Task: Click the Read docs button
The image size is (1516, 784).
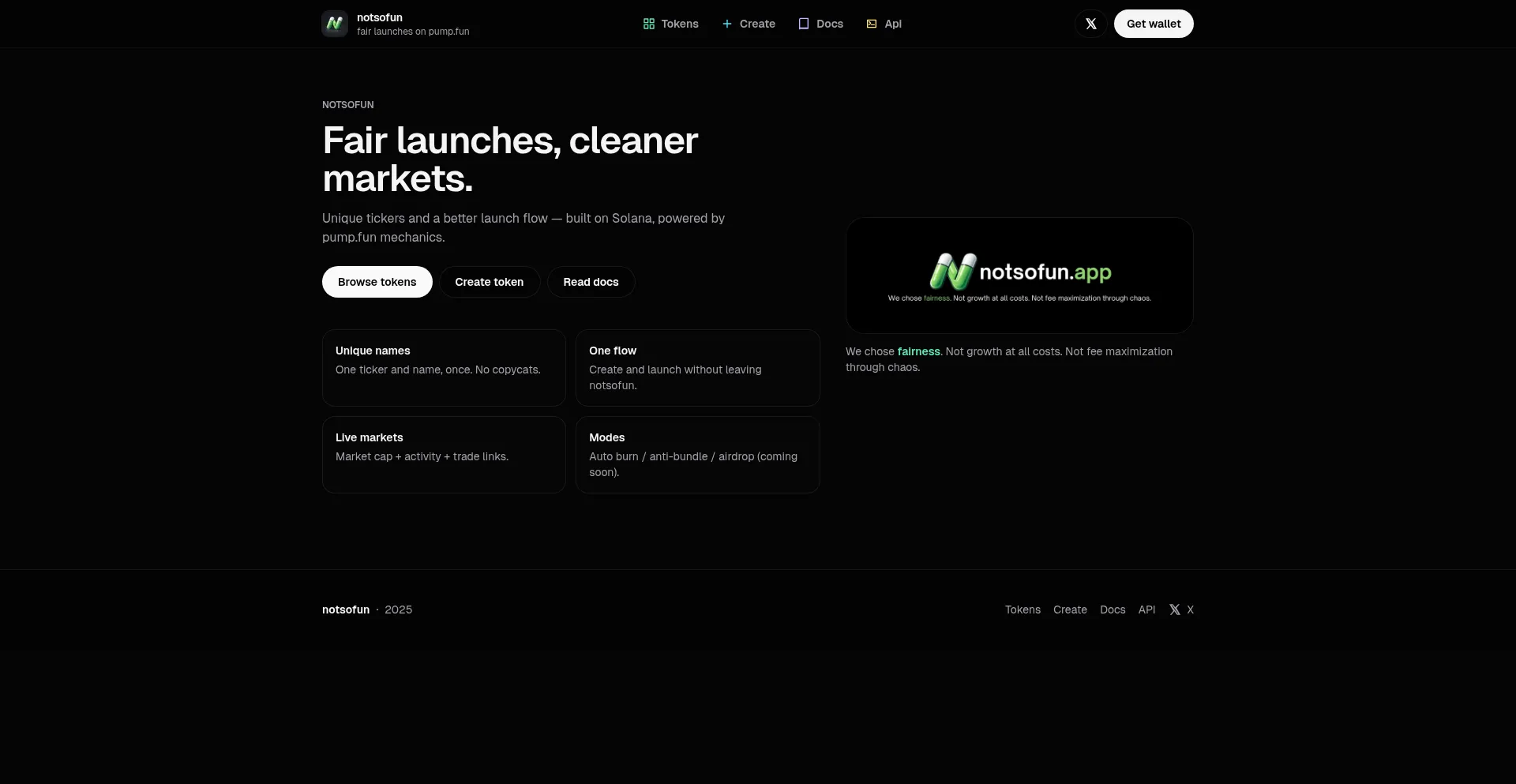Action: (x=591, y=282)
